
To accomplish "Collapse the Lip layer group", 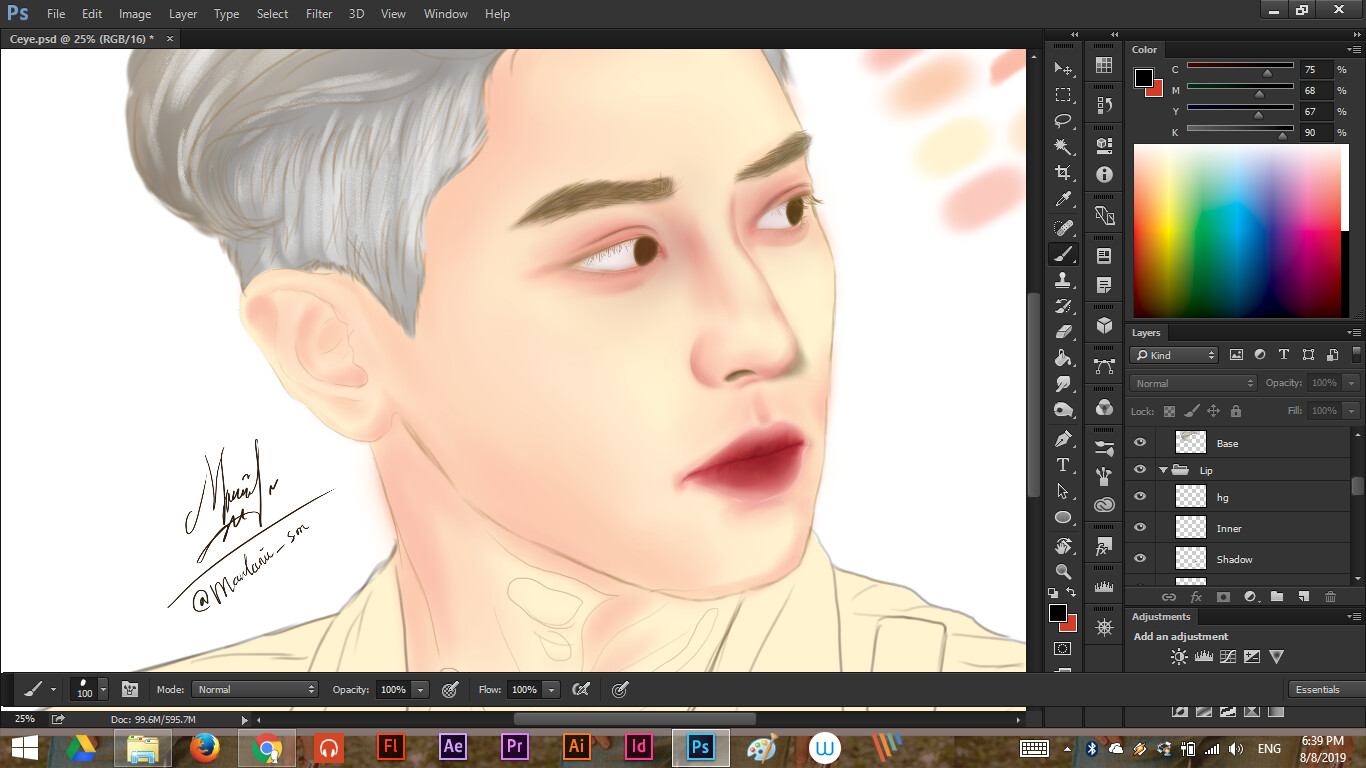I will point(1163,470).
